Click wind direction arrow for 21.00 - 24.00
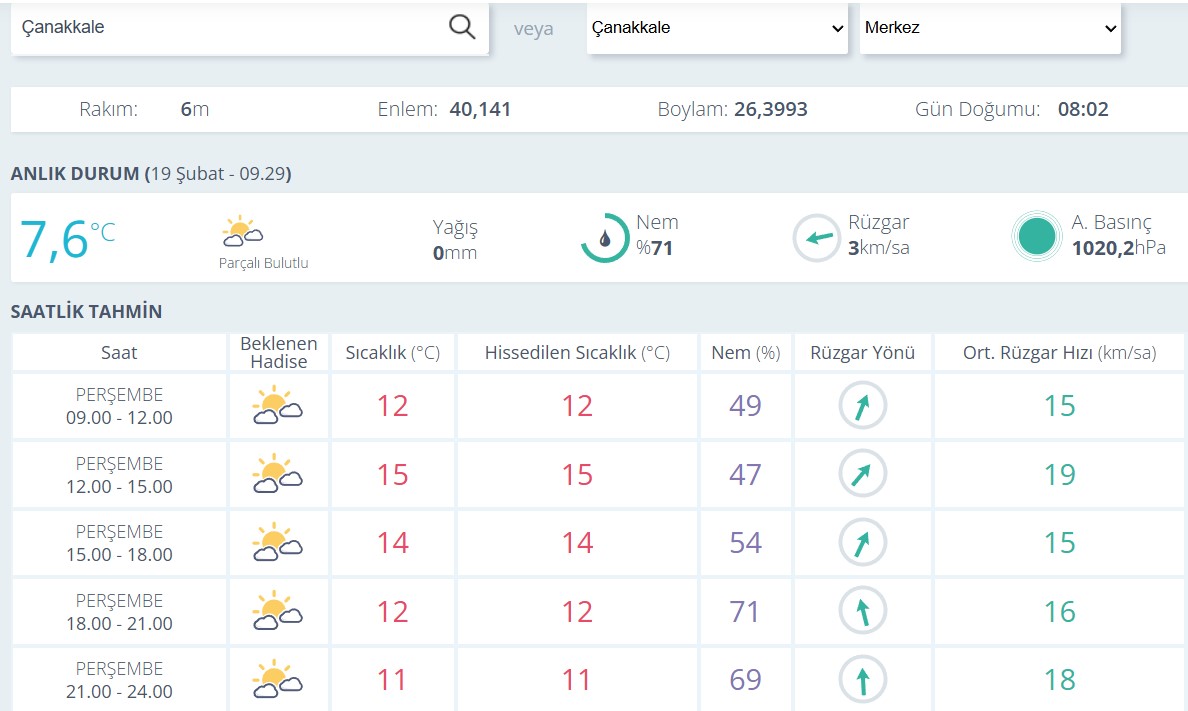Screen dimensions: 1188x711 pos(862,680)
